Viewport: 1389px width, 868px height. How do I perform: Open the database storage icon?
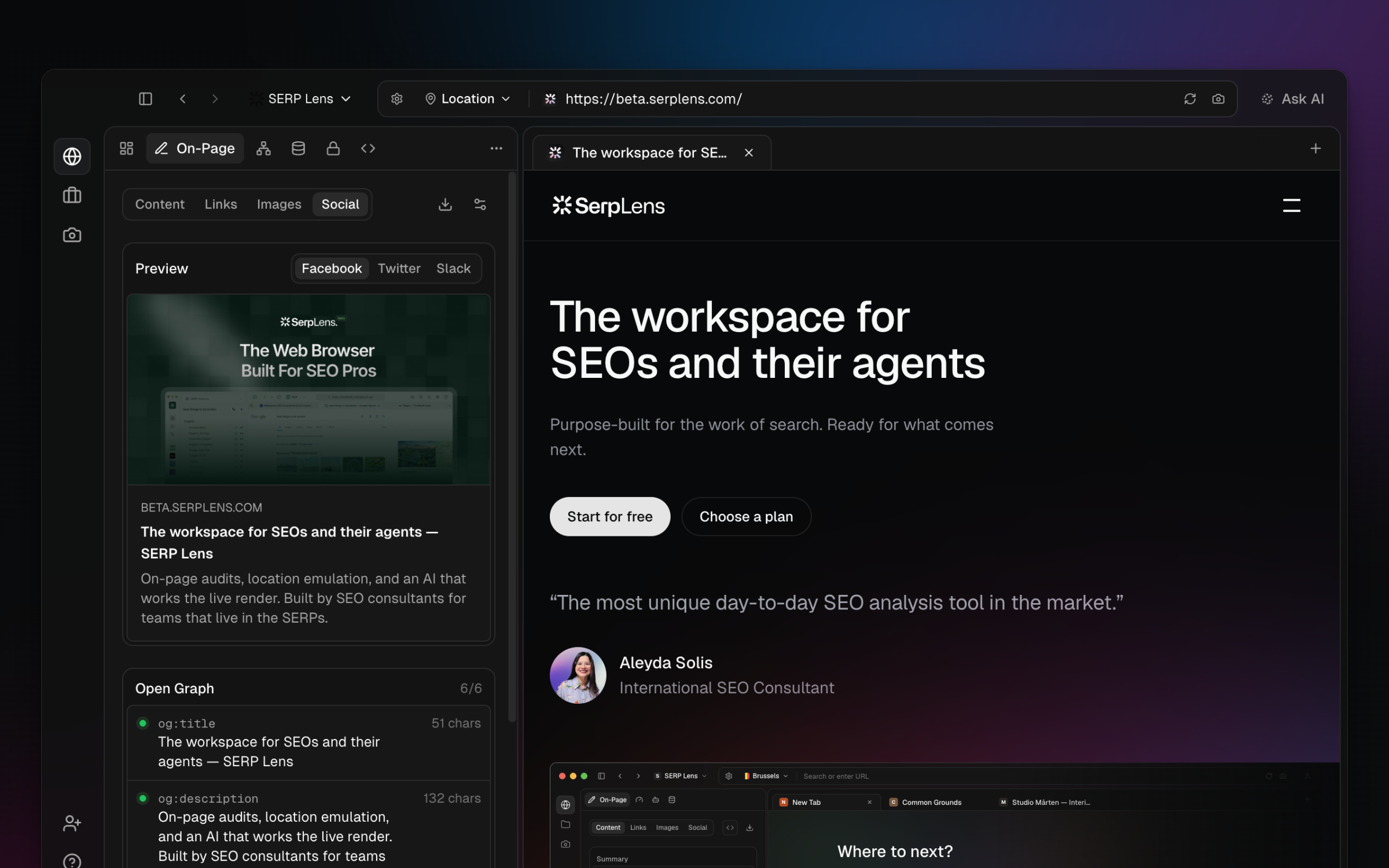pos(298,149)
